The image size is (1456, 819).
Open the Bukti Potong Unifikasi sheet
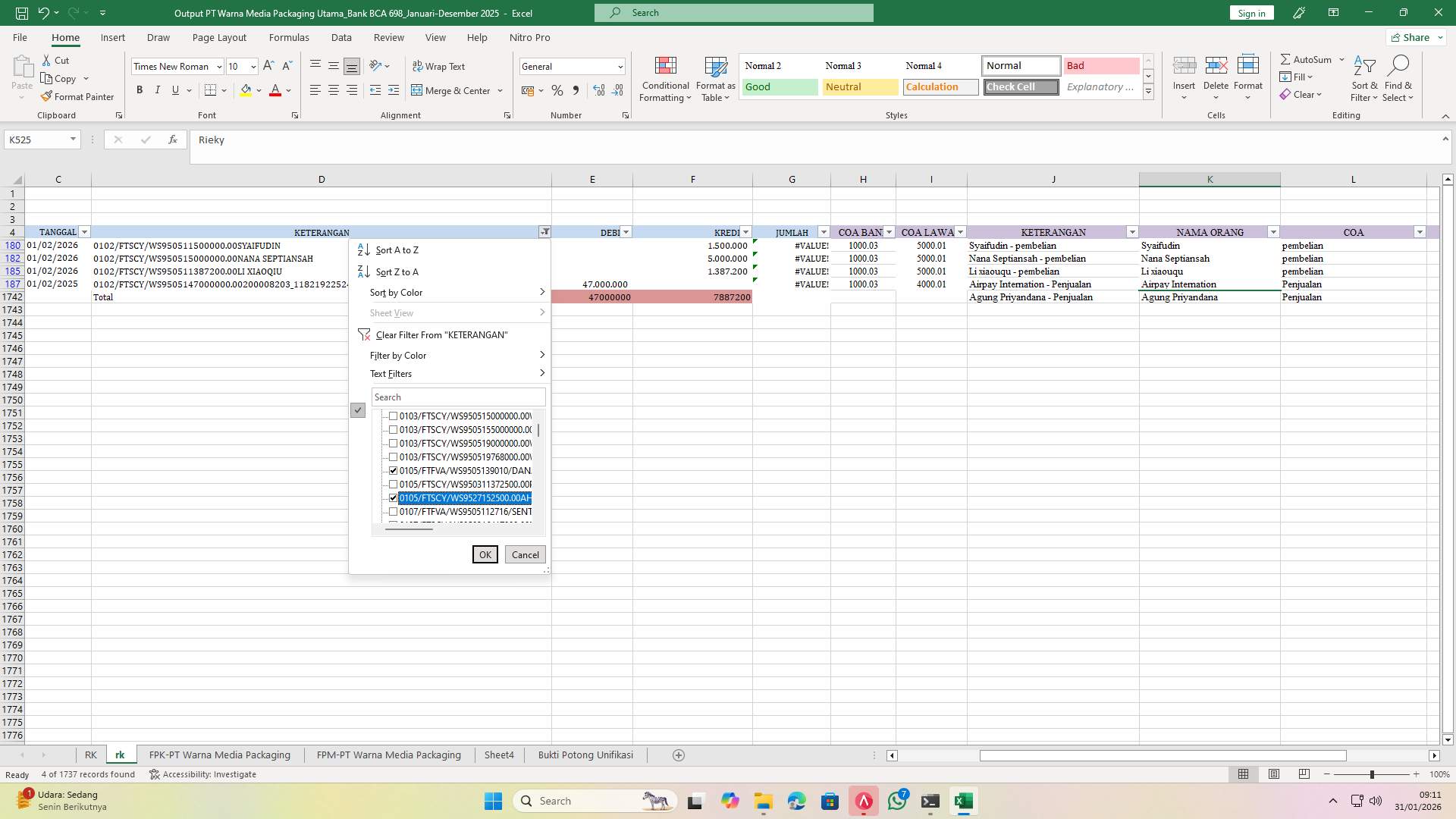[x=585, y=755]
